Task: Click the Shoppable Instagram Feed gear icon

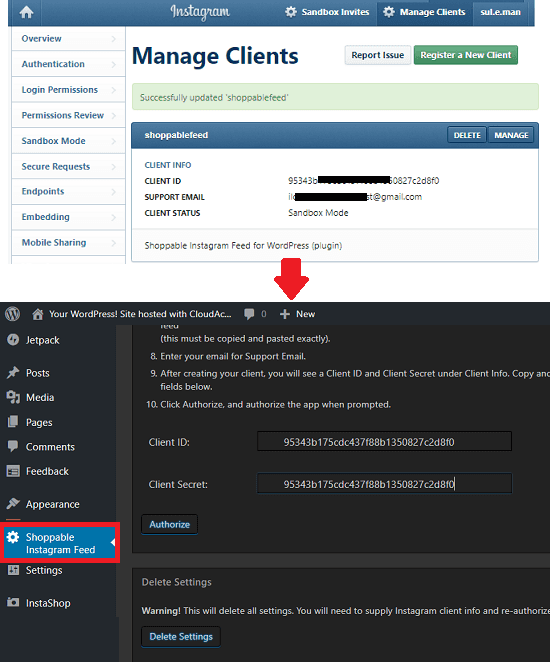Action: (13, 537)
